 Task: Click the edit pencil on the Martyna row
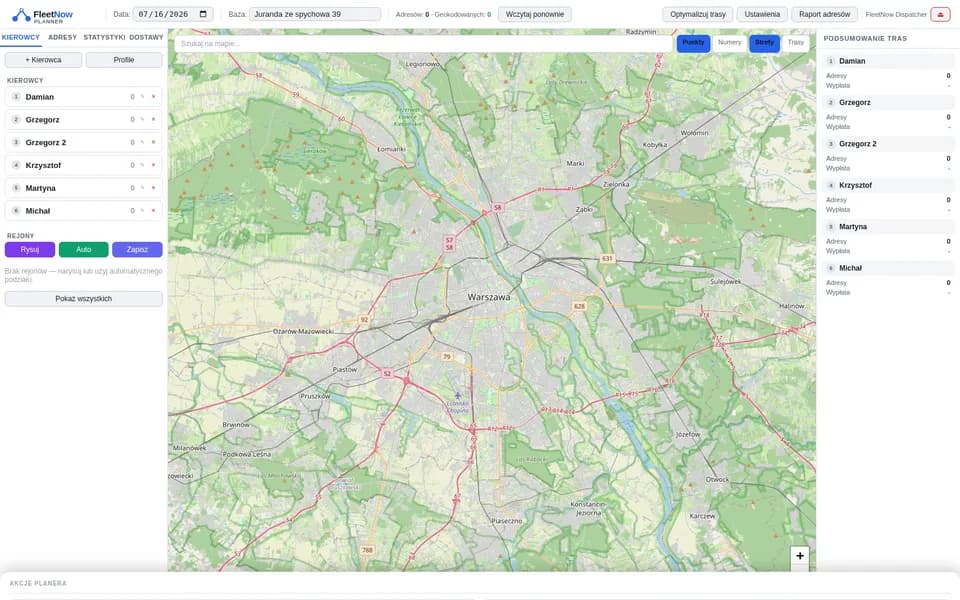click(x=143, y=188)
